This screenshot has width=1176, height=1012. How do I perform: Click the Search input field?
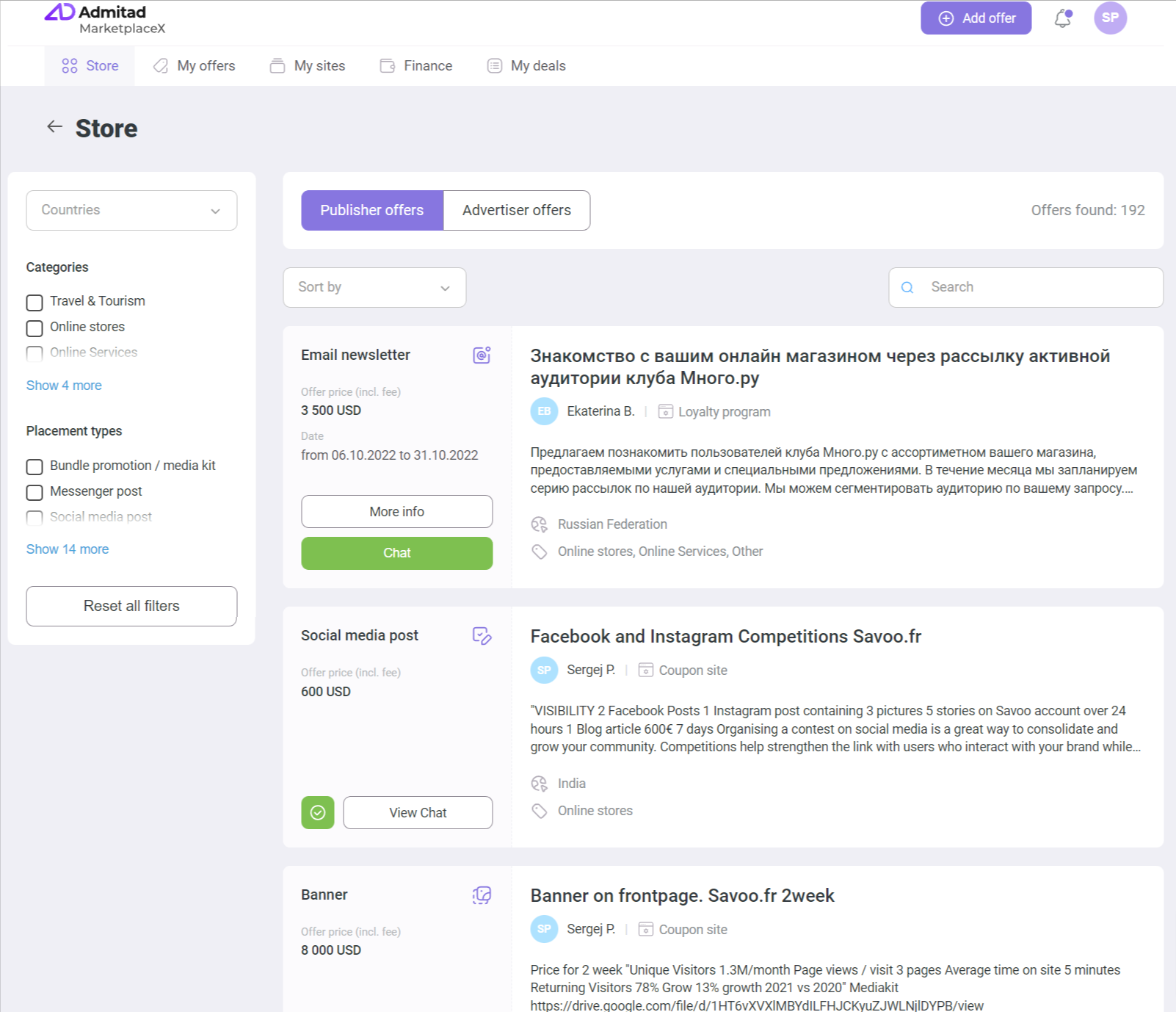pos(1026,288)
